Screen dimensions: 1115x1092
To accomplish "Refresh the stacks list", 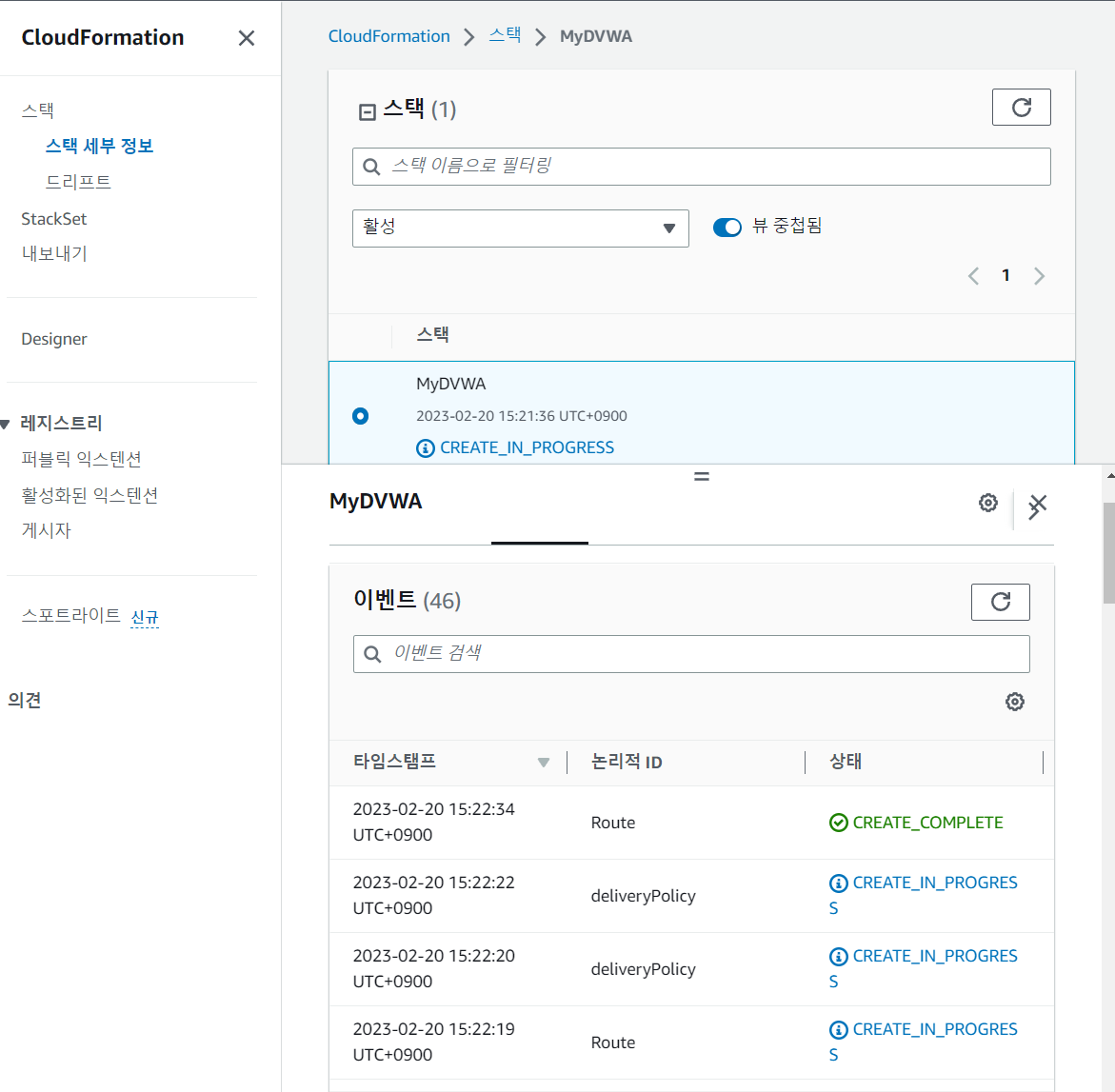I will click(x=1021, y=108).
